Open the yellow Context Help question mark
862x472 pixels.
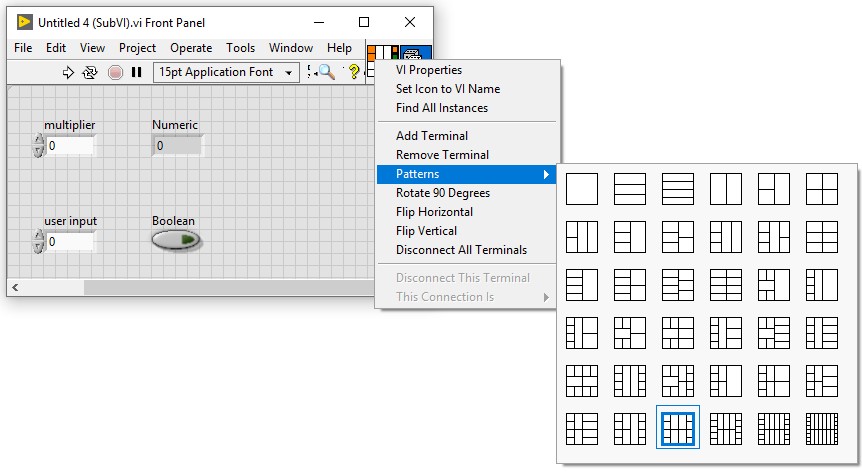pyautogui.click(x=353, y=72)
